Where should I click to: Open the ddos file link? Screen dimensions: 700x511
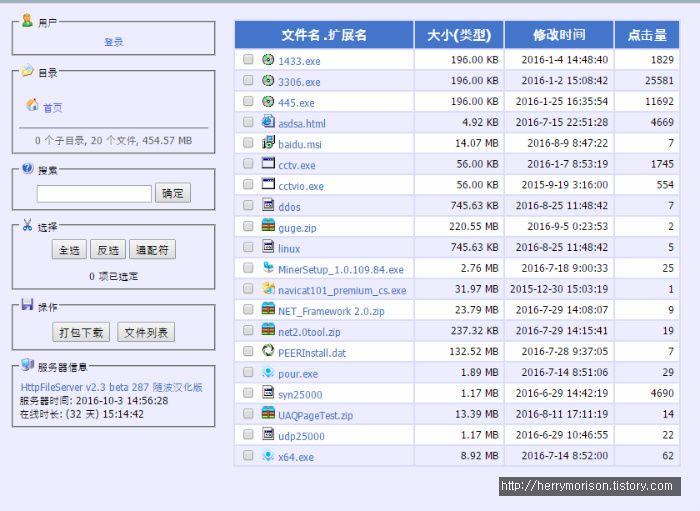pyautogui.click(x=289, y=207)
